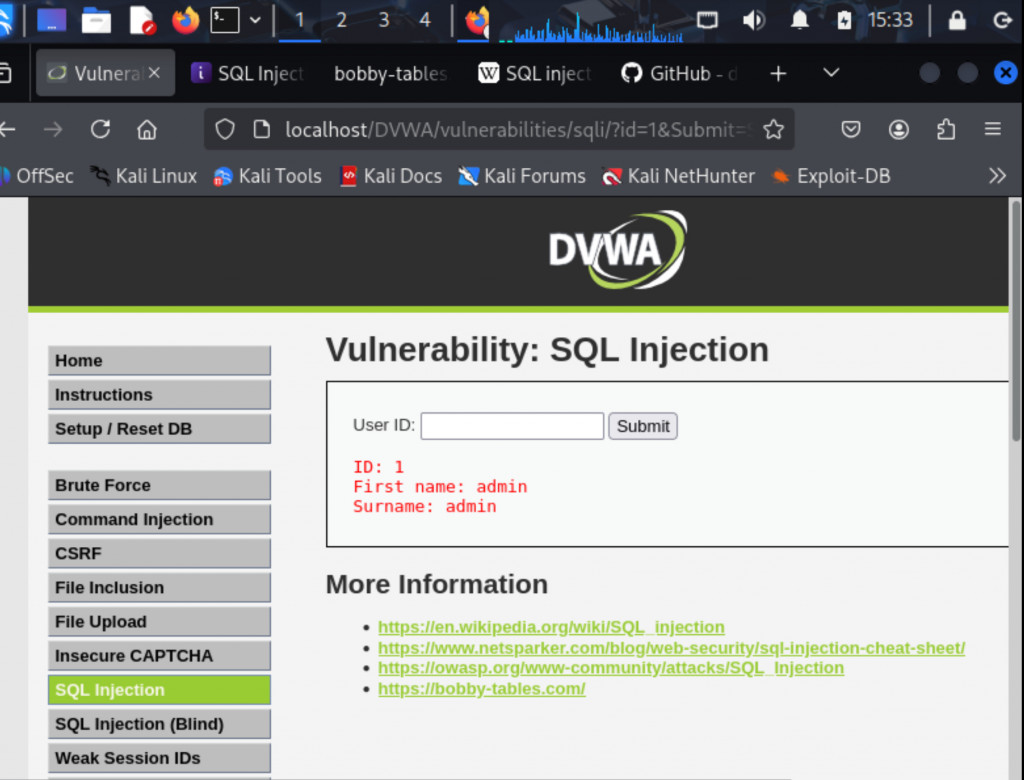
Task: Switch to the bobby-tables tab
Action: pyautogui.click(x=390, y=73)
